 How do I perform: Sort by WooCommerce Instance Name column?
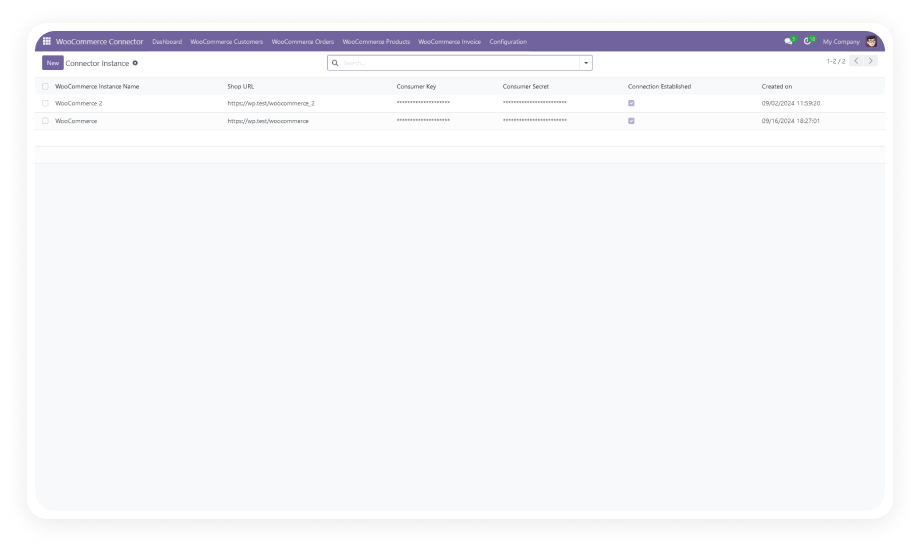point(97,86)
